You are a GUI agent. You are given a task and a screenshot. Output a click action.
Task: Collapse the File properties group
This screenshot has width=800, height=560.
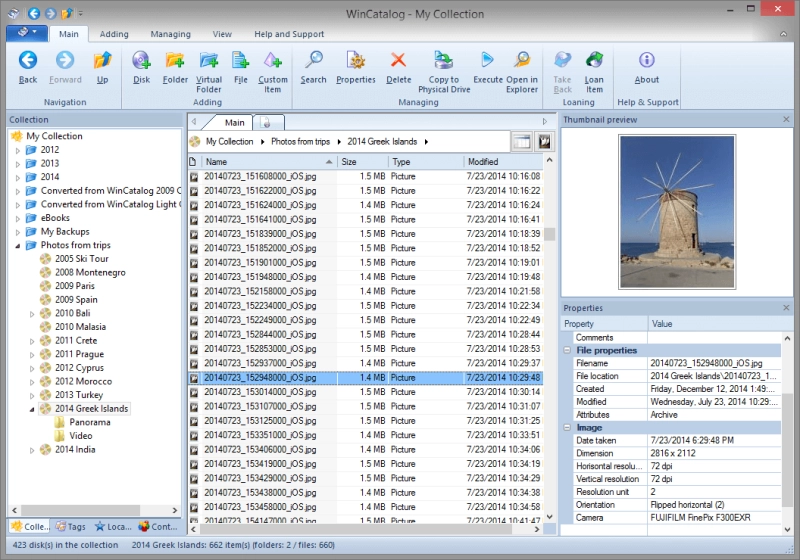coord(567,350)
